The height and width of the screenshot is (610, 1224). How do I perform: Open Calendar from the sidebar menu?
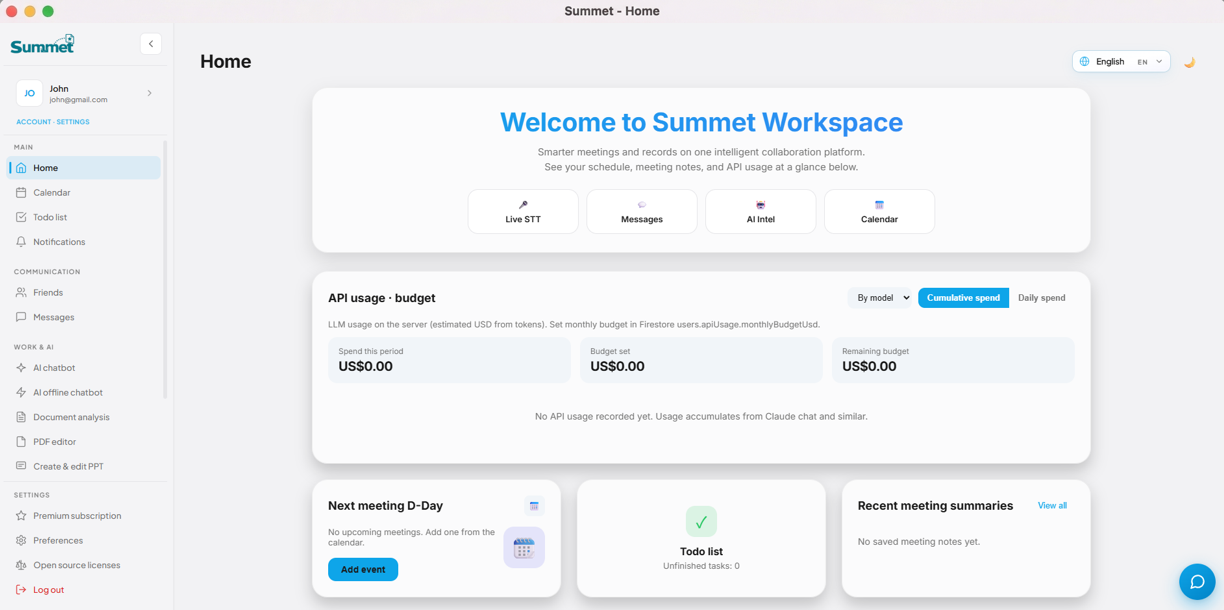coord(84,192)
